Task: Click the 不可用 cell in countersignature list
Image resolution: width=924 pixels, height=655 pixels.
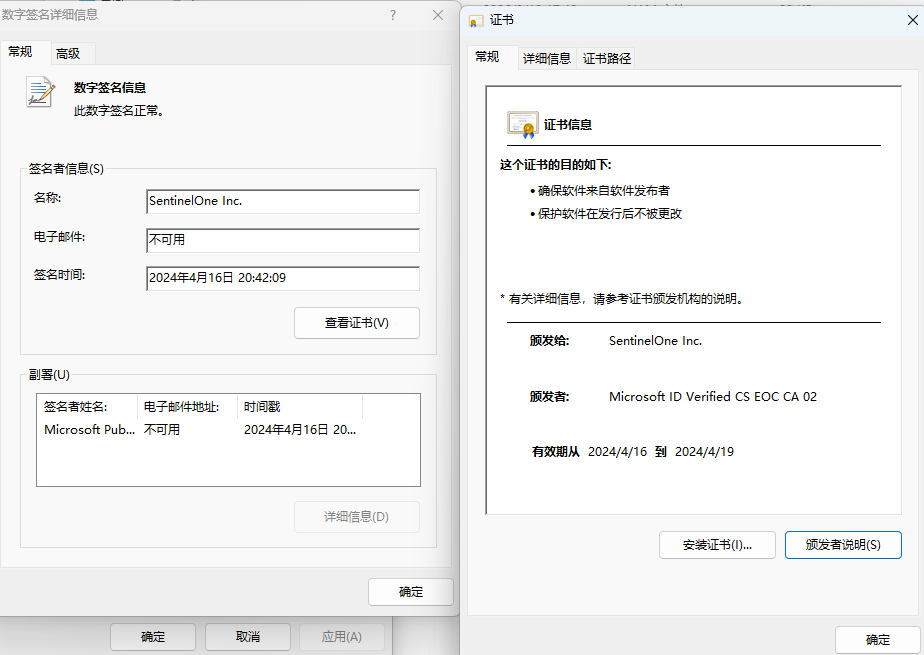Action: [162, 430]
